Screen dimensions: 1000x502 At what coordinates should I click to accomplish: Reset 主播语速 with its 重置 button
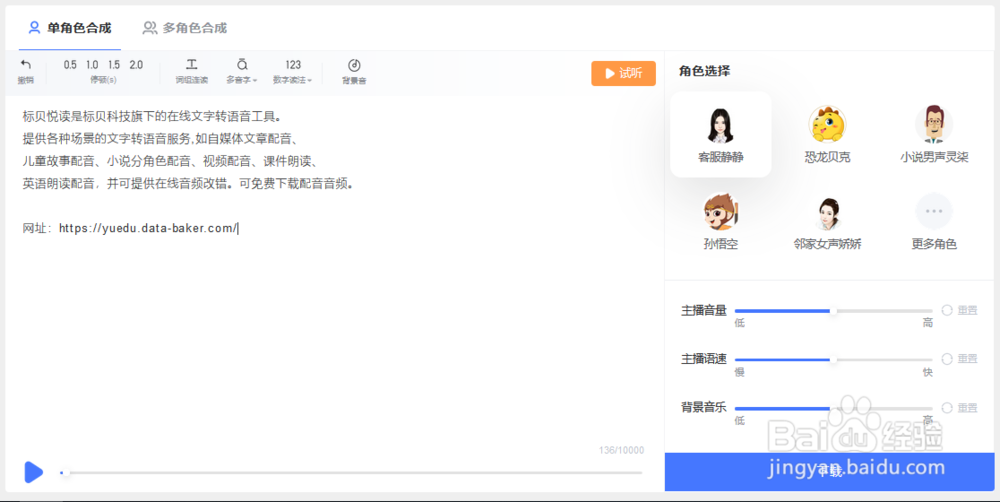960,358
